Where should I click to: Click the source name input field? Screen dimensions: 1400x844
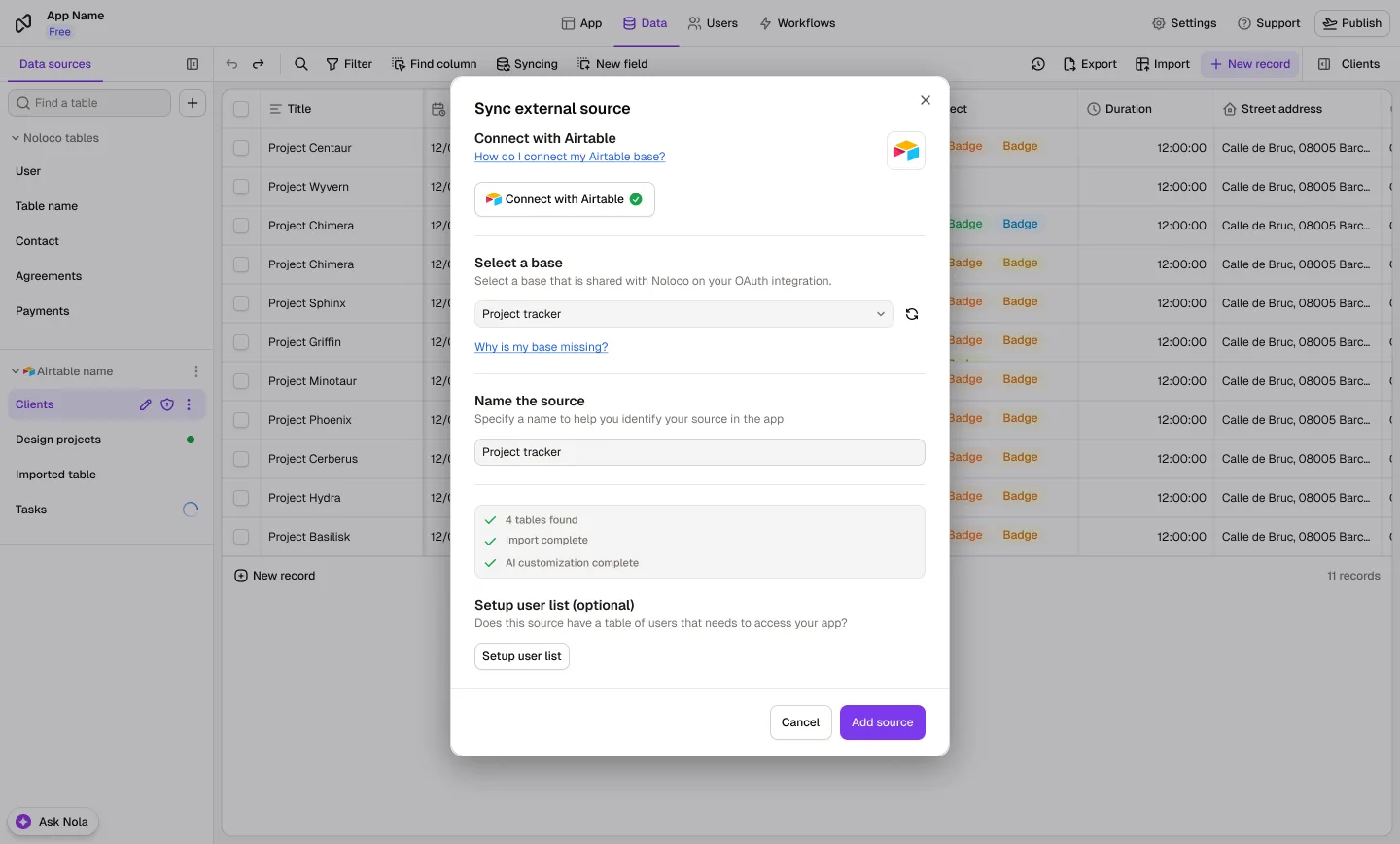700,452
